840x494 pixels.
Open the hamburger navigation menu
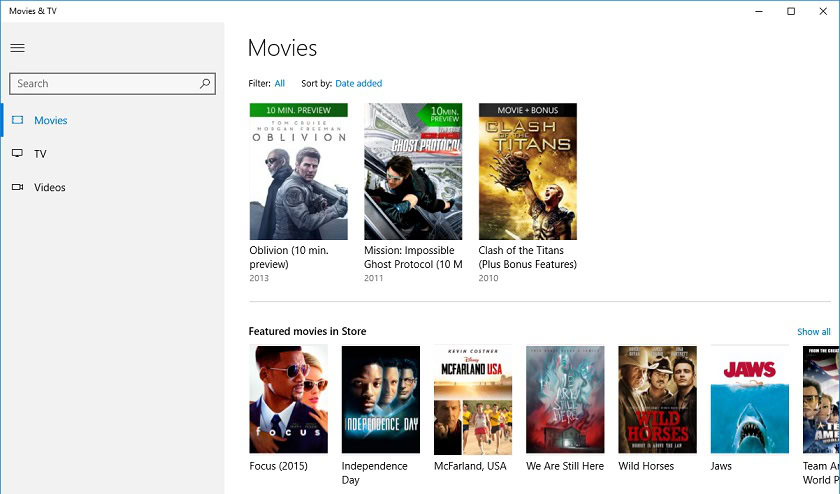pyautogui.click(x=17, y=48)
